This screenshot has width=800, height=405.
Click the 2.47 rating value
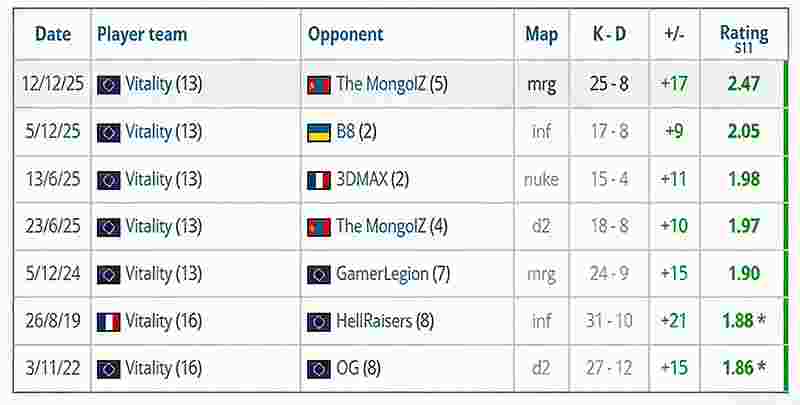point(744,85)
